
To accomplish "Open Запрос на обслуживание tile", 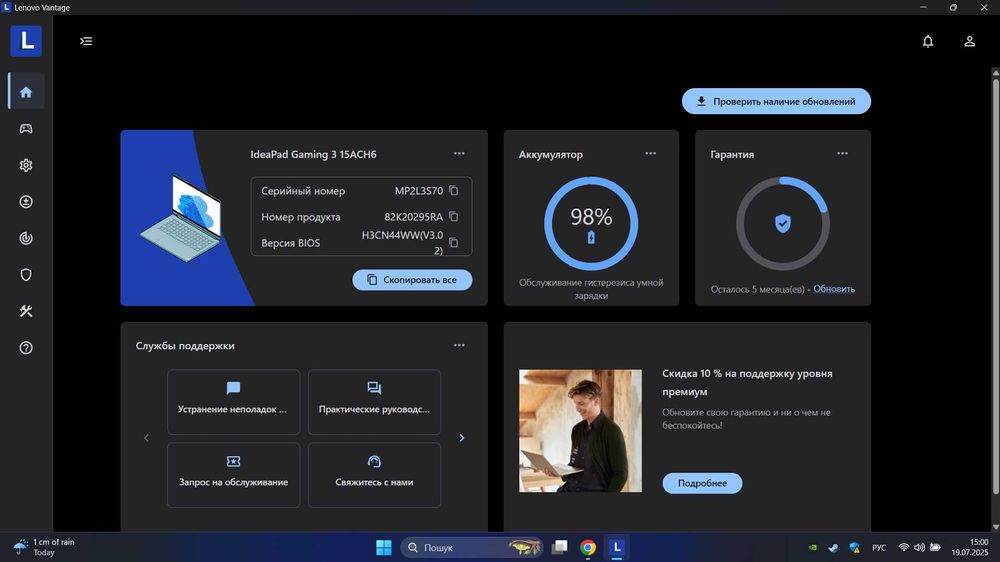I will (x=233, y=475).
